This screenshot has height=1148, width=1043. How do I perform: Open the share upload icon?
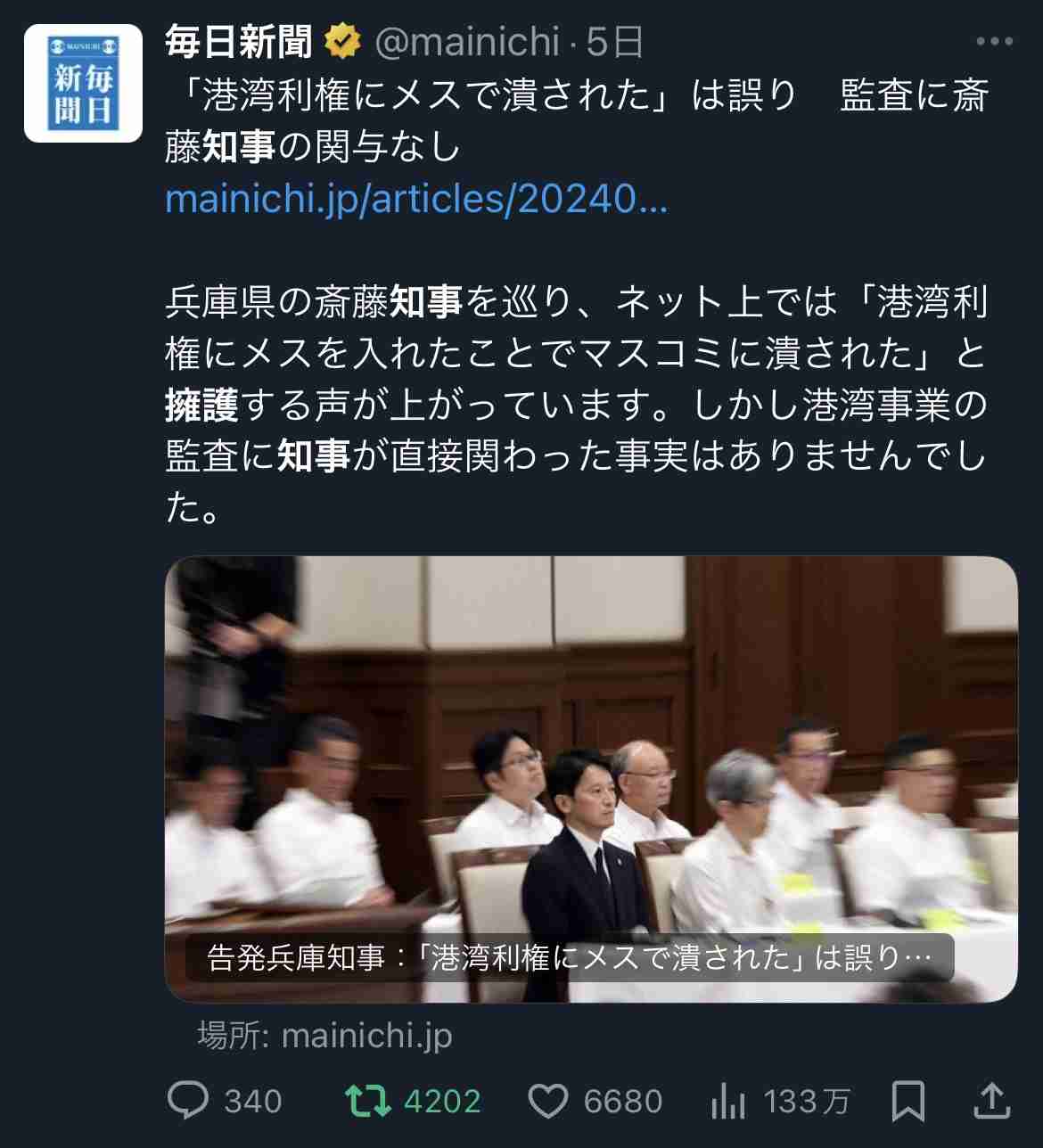point(990,1100)
